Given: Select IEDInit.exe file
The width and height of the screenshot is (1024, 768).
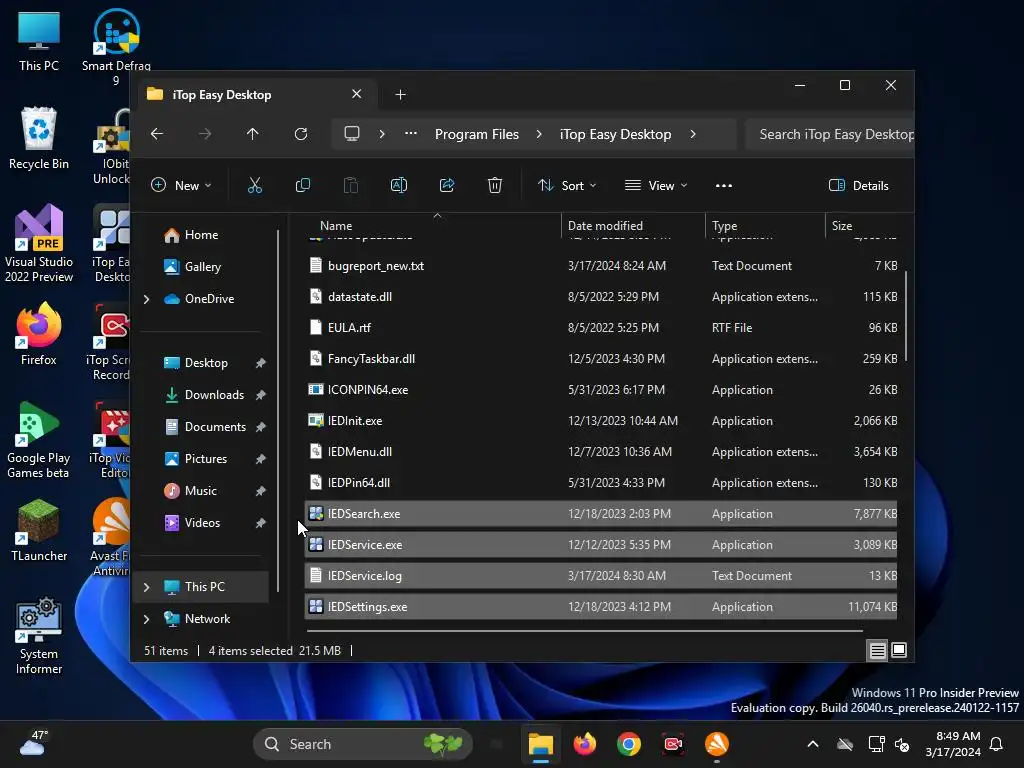Looking at the screenshot, I should (601, 421).
